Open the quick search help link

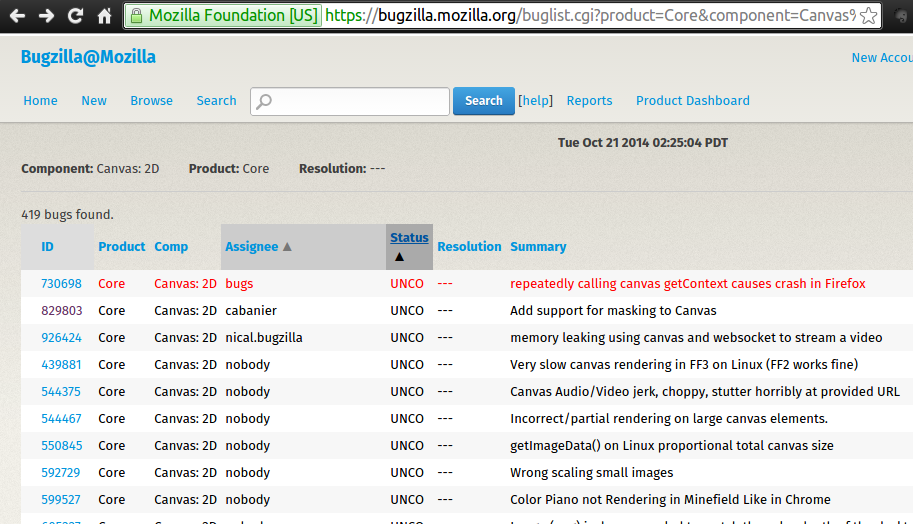pyautogui.click(x=535, y=101)
